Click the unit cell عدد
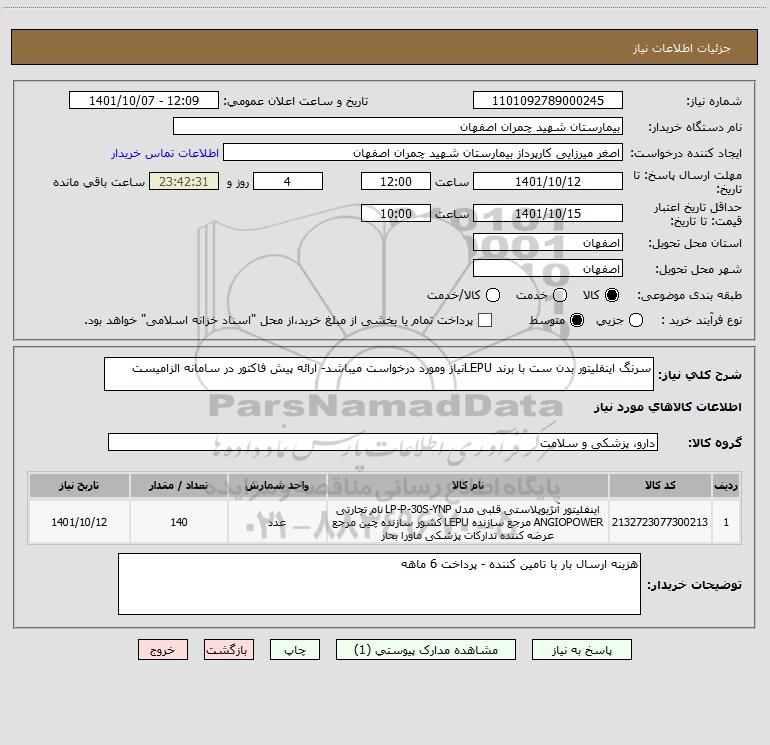This screenshot has width=770, height=745. [277, 522]
